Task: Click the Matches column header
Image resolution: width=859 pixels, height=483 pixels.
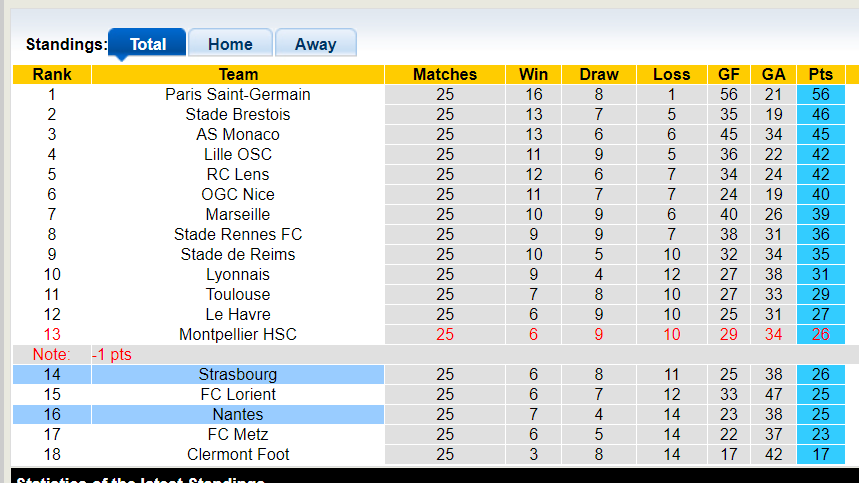Action: 445,74
